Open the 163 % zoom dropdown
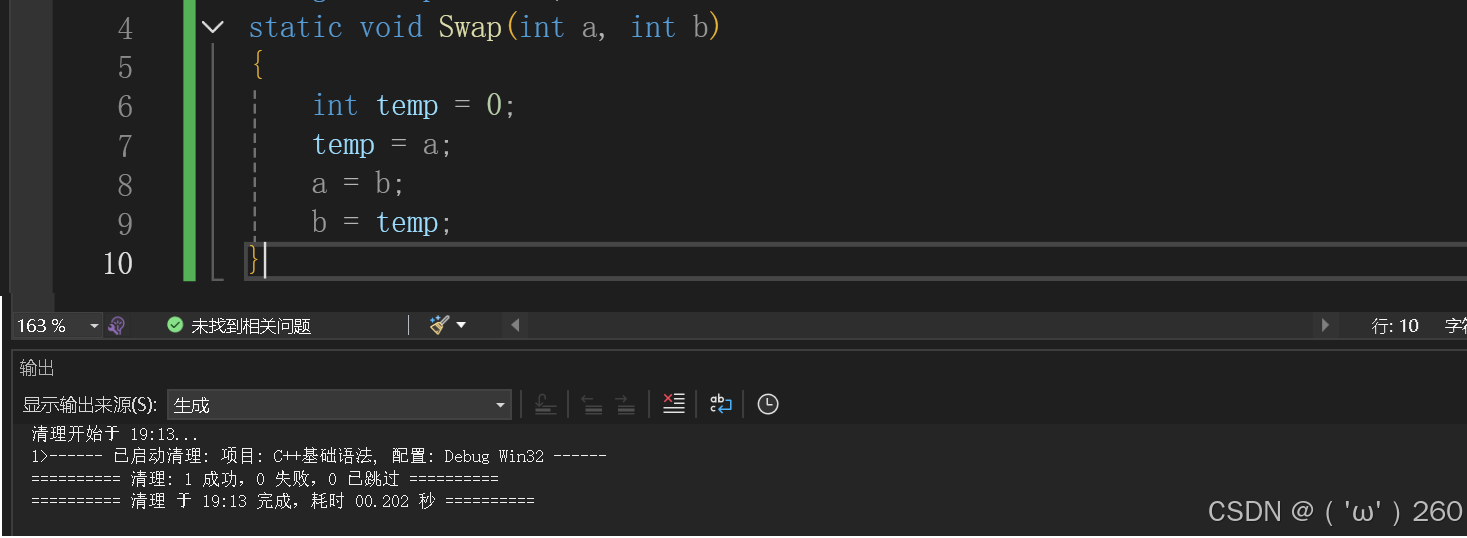Image resolution: width=1467 pixels, height=538 pixels. click(x=95, y=326)
